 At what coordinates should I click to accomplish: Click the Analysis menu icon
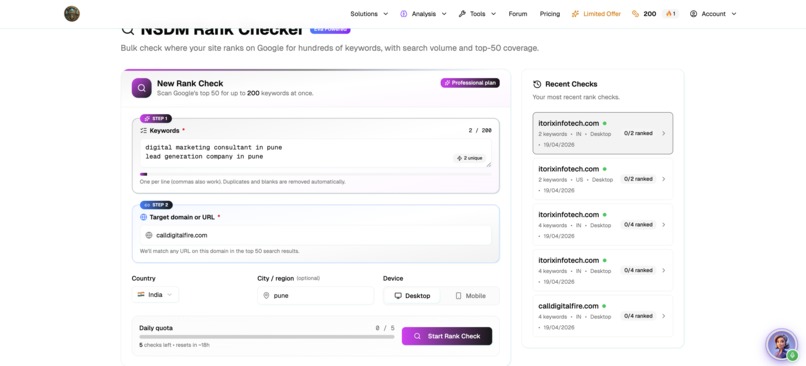(404, 14)
